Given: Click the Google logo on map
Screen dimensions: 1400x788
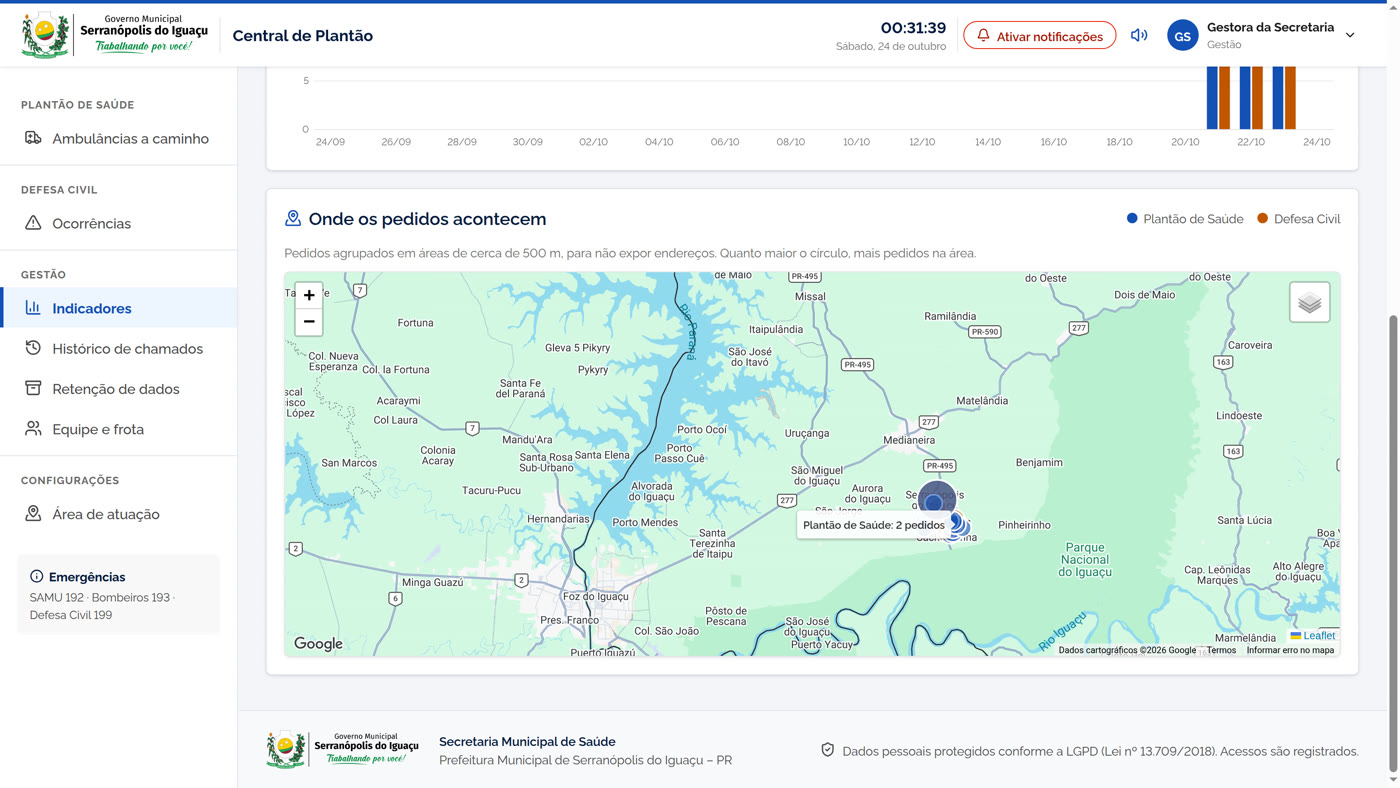Looking at the screenshot, I should pyautogui.click(x=318, y=644).
